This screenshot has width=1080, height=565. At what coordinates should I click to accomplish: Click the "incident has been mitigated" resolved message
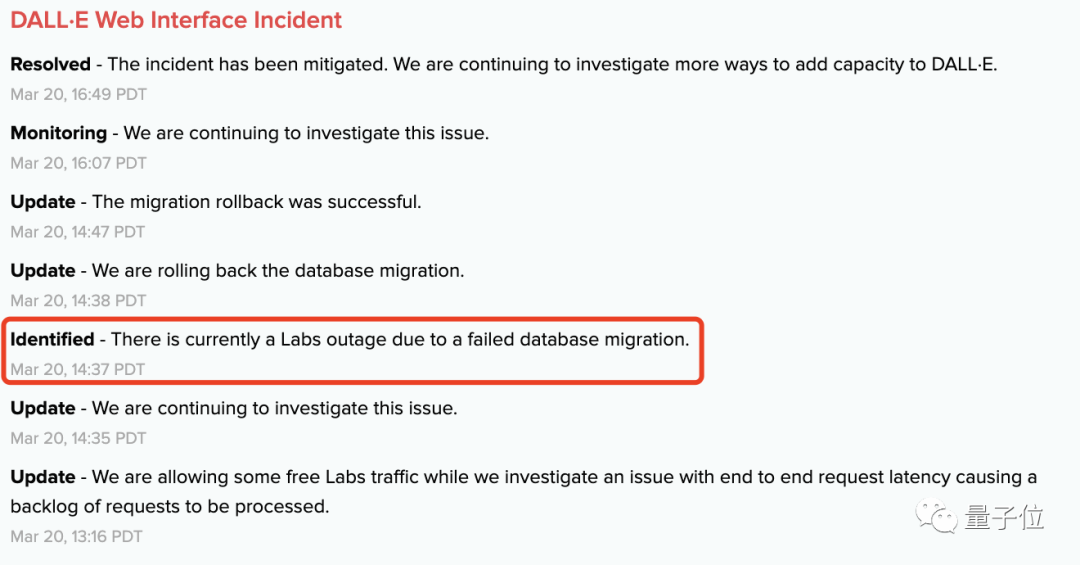point(552,64)
